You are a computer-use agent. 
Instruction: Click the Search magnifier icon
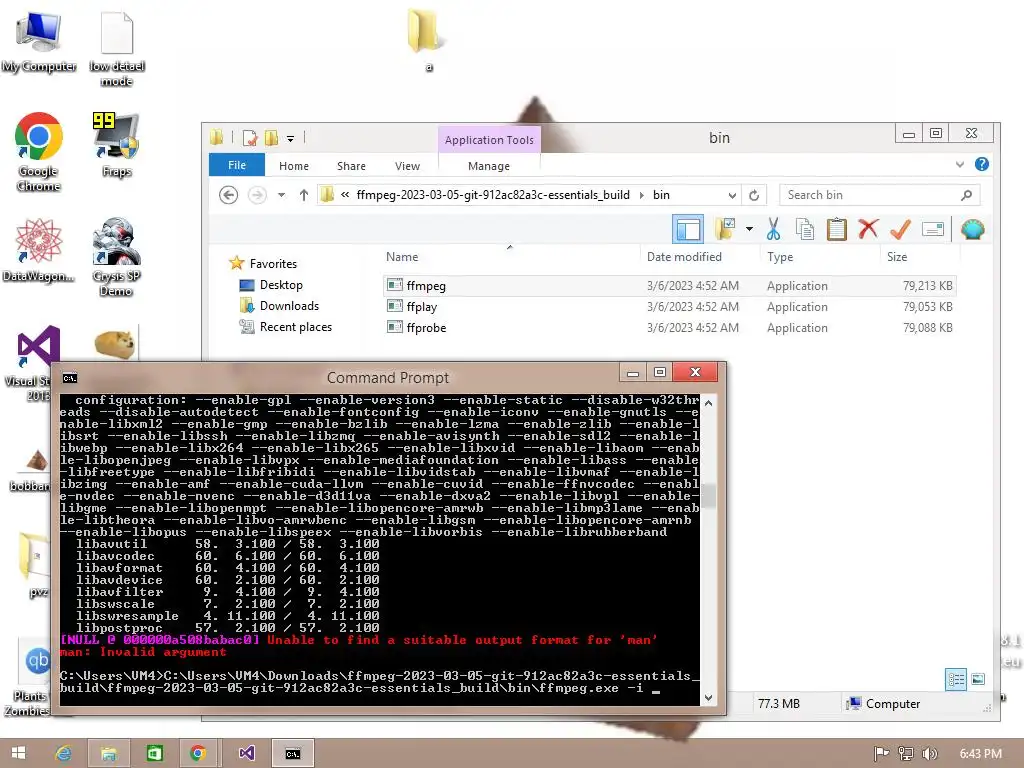pyautogui.click(x=967, y=195)
